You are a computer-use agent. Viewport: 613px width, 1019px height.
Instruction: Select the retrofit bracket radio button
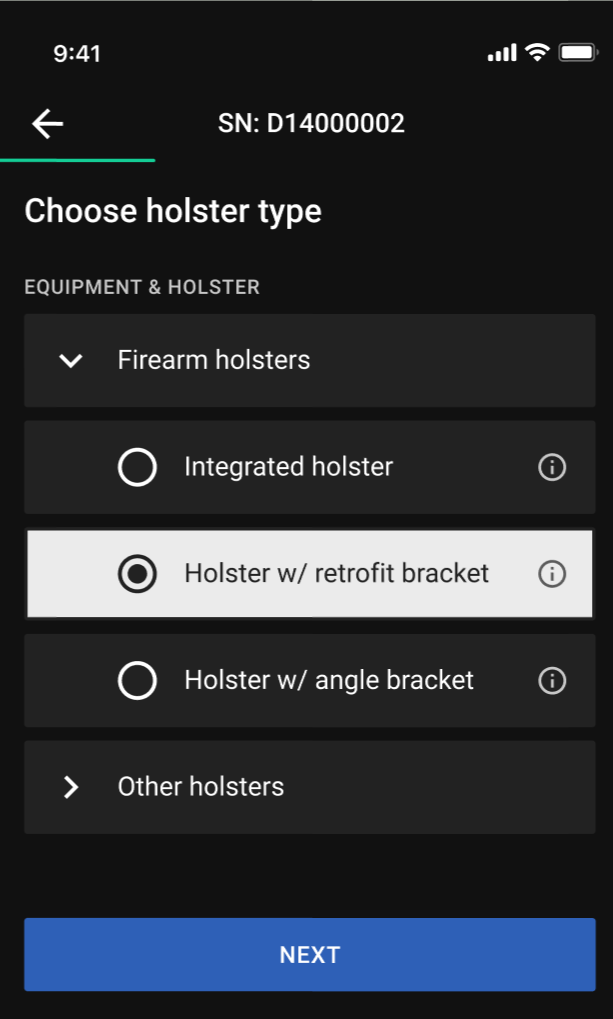point(137,574)
